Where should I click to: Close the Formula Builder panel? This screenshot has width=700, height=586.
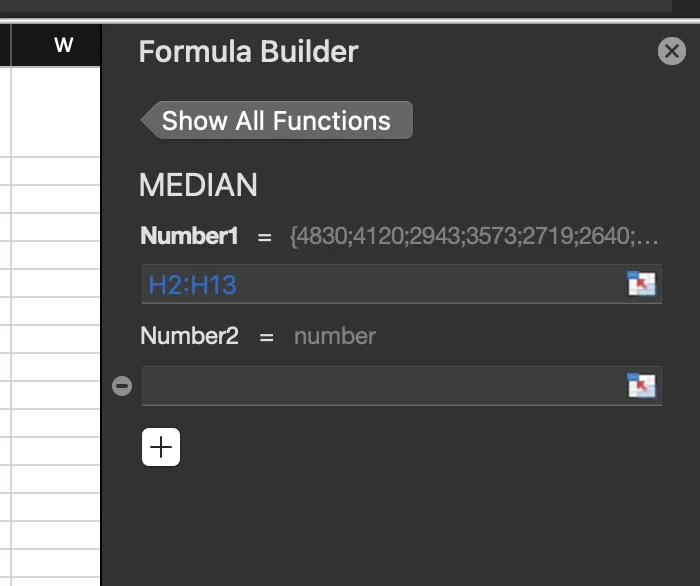(x=672, y=51)
